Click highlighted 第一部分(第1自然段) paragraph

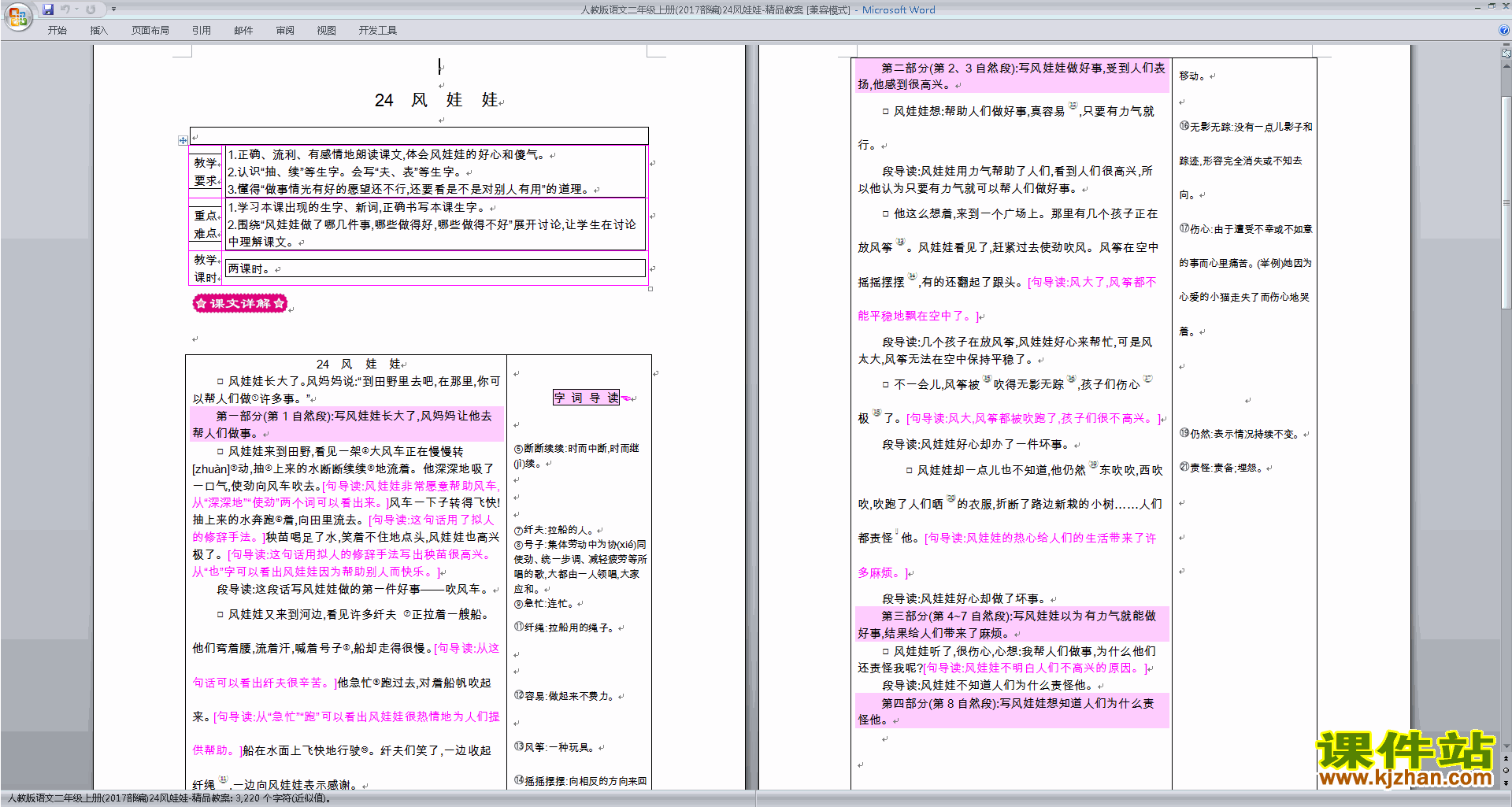click(346, 424)
